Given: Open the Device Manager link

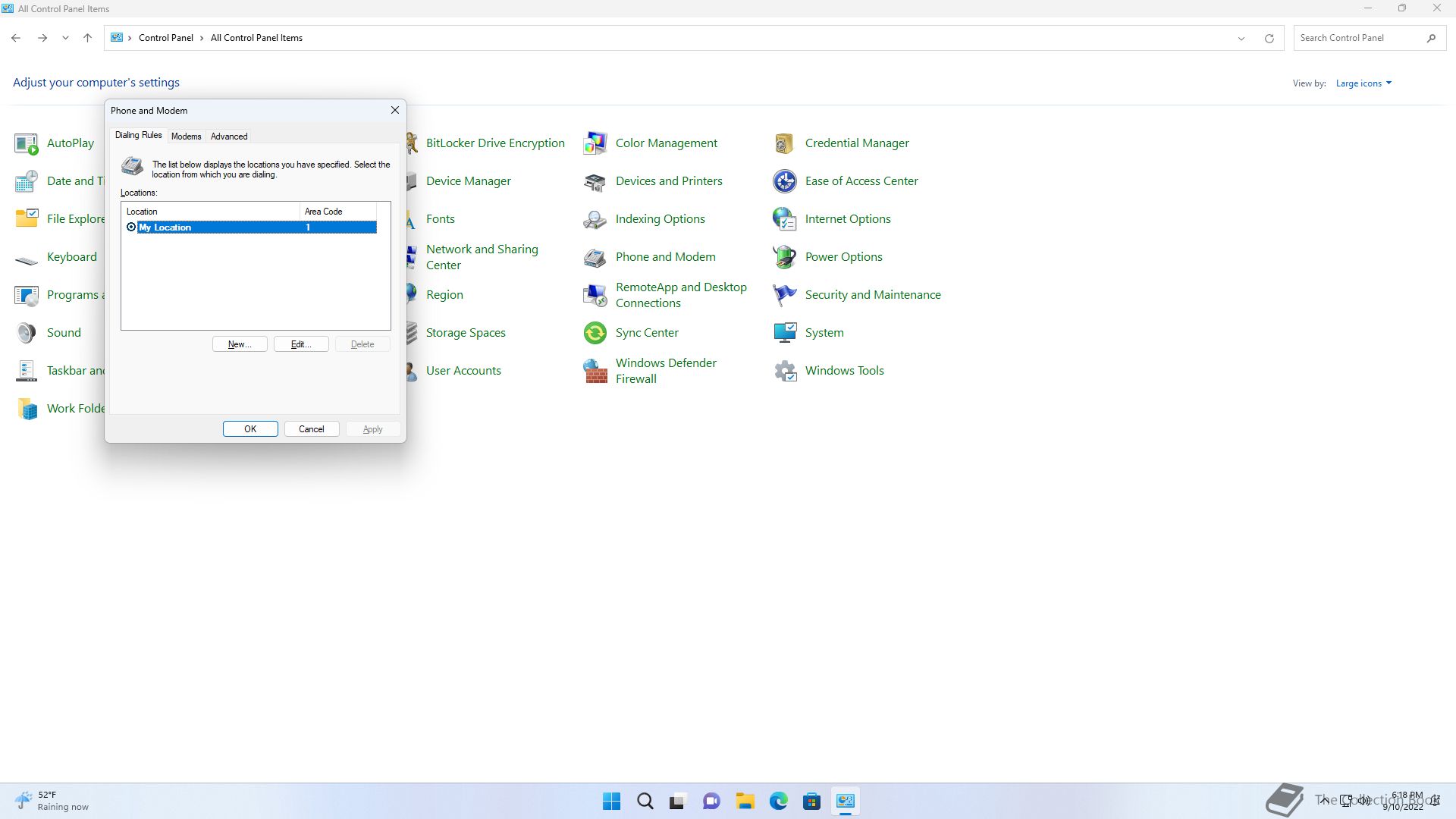Looking at the screenshot, I should (469, 181).
